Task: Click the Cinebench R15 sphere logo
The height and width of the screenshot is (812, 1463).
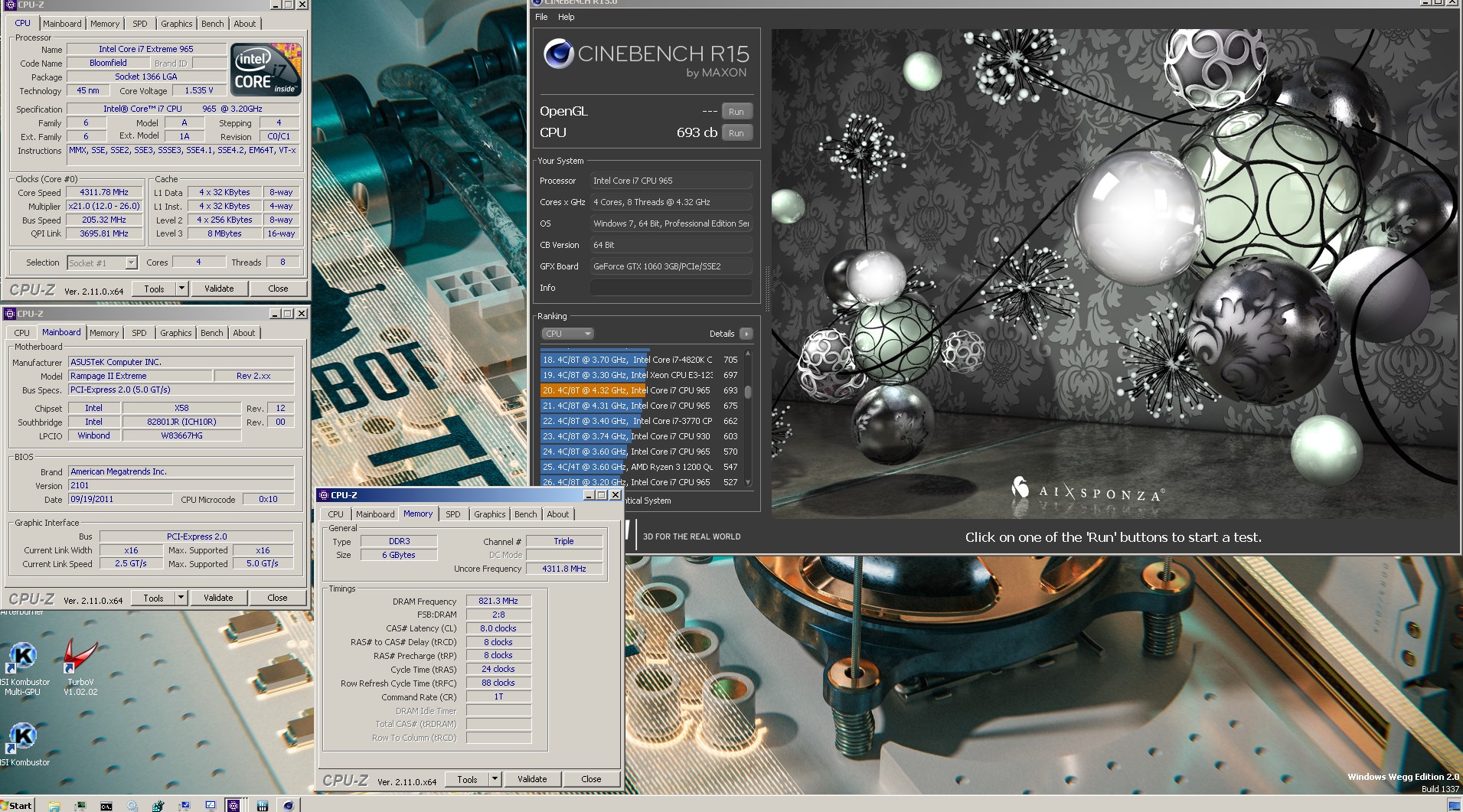Action: coord(559,54)
